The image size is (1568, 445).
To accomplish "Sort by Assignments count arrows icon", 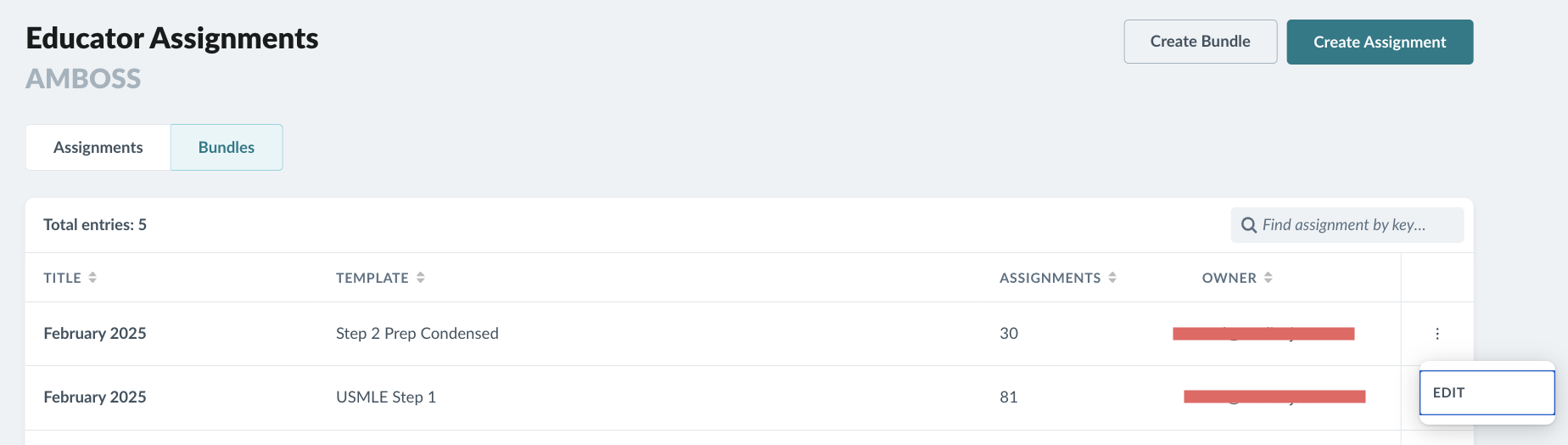I will [1112, 278].
